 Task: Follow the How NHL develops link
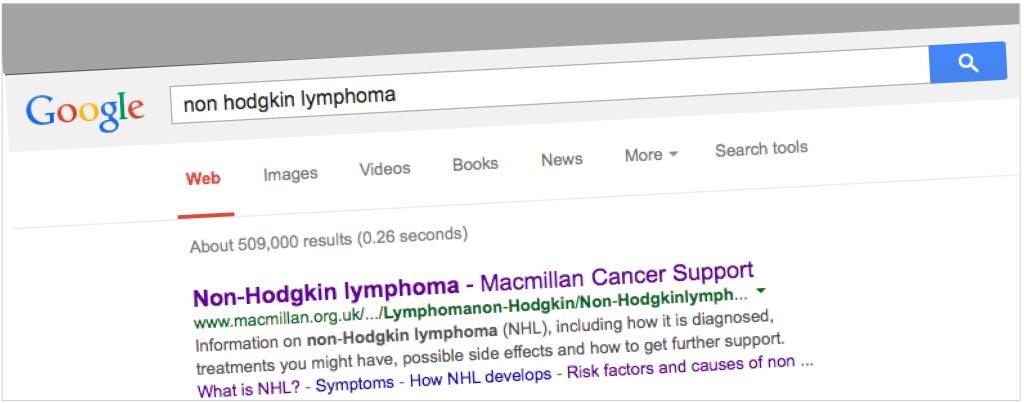tap(480, 378)
